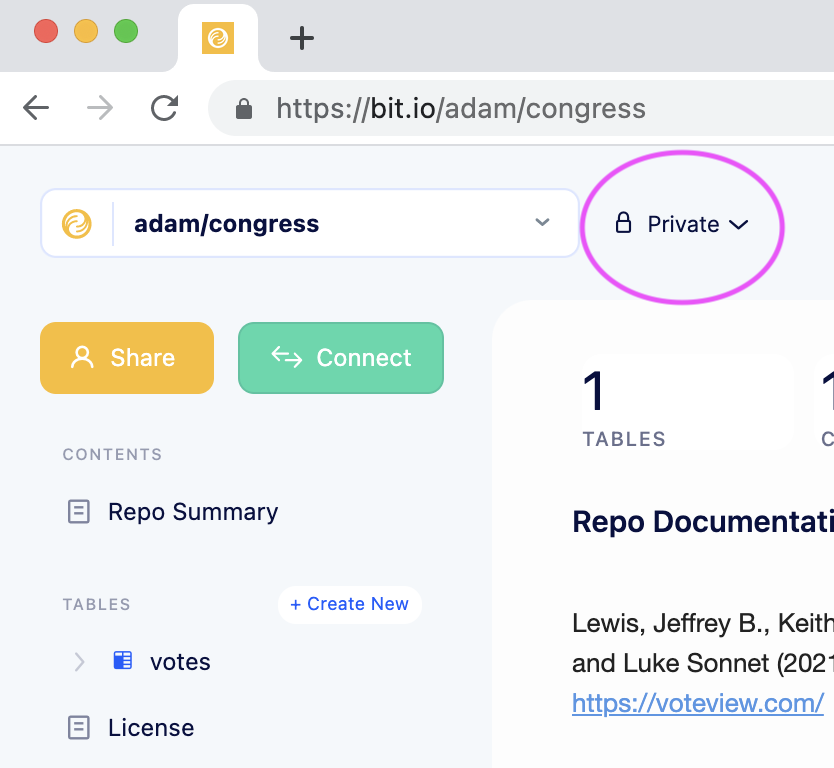Open a new browser tab with plus
The image size is (834, 768).
click(302, 38)
